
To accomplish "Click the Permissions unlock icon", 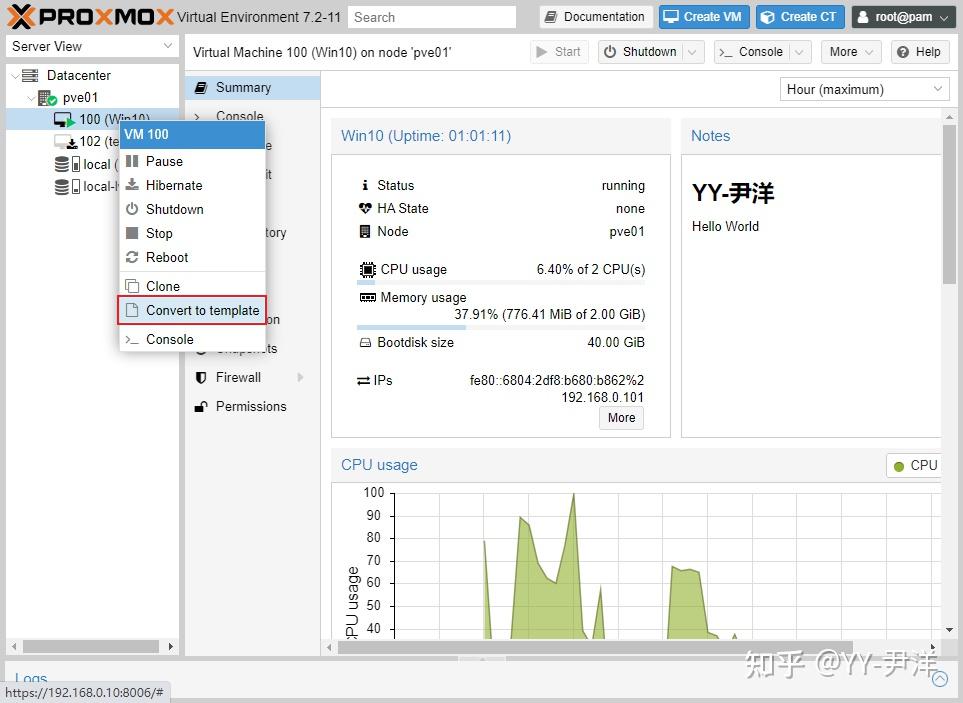I will (x=201, y=406).
